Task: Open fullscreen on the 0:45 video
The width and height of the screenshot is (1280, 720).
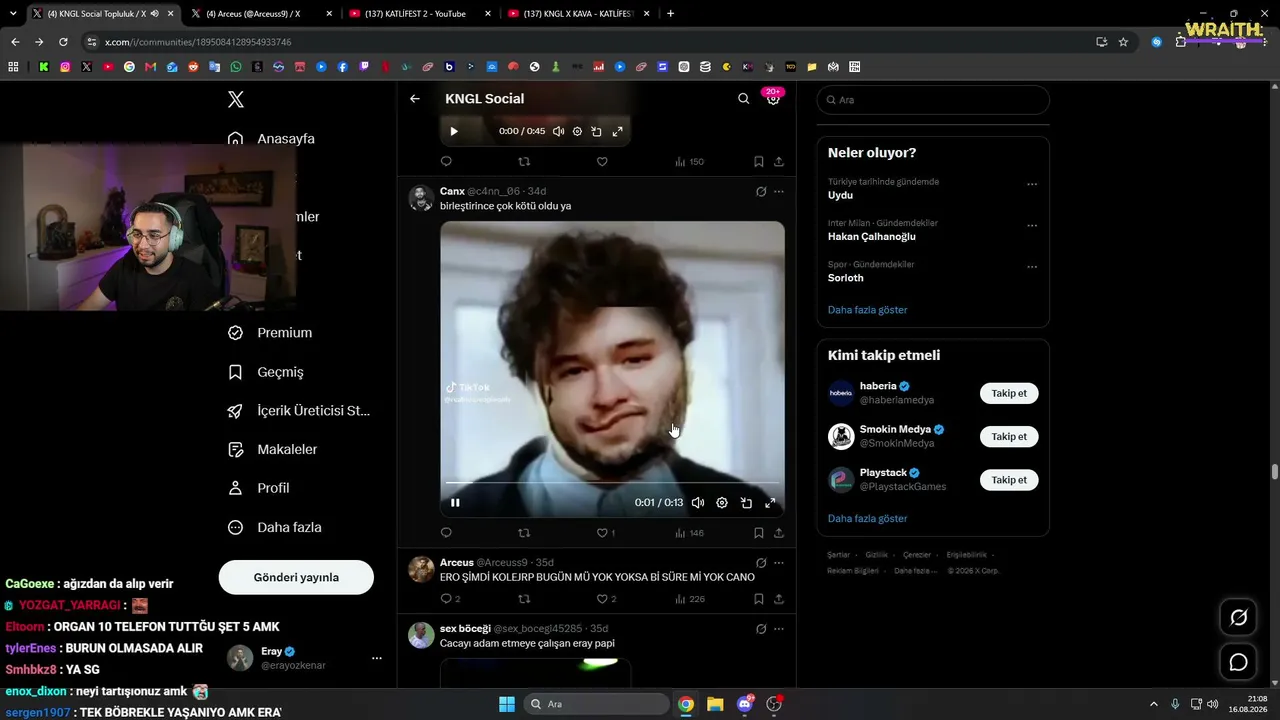Action: 618,131
